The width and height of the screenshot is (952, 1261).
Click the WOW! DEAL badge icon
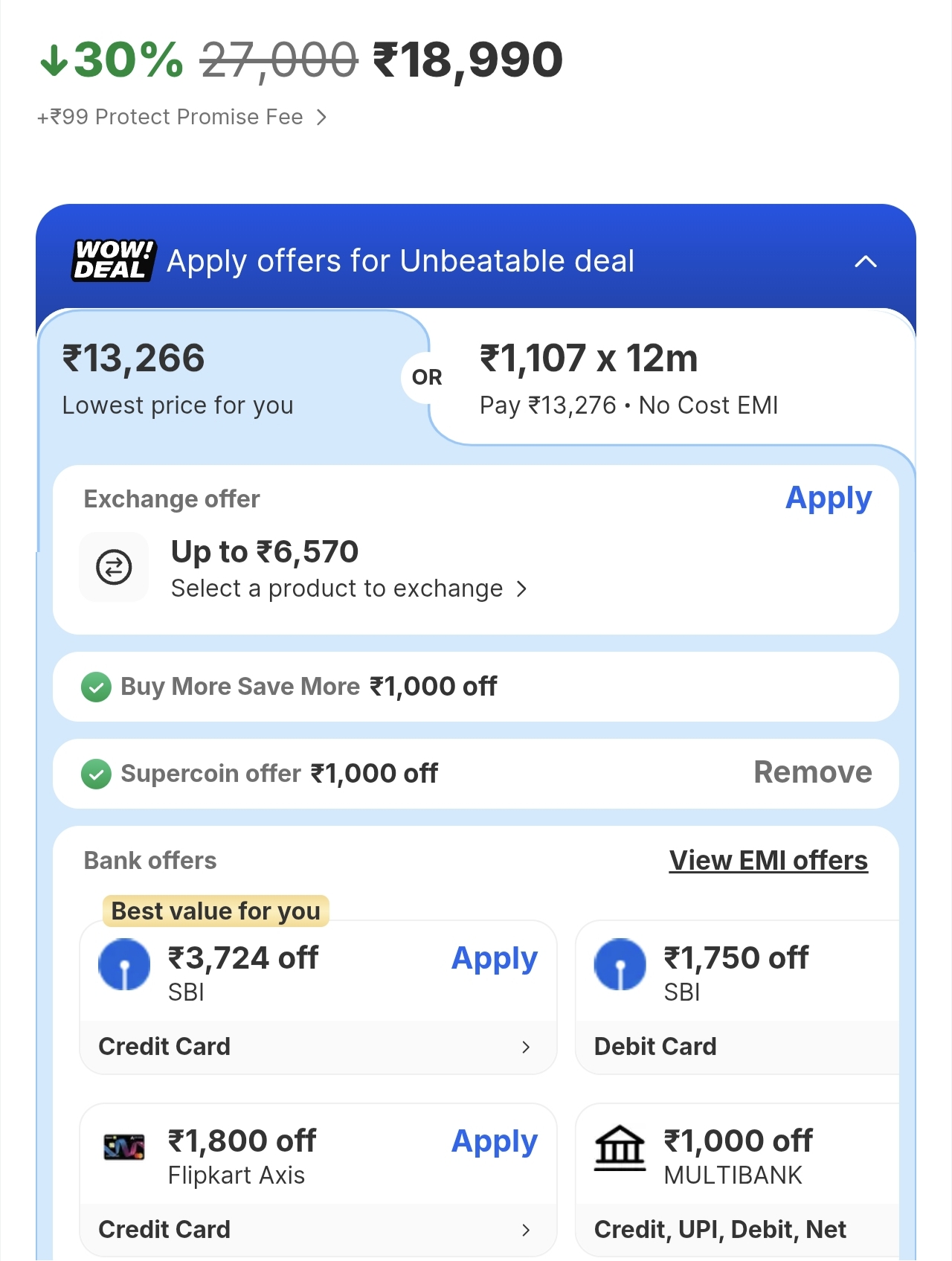pos(114,260)
